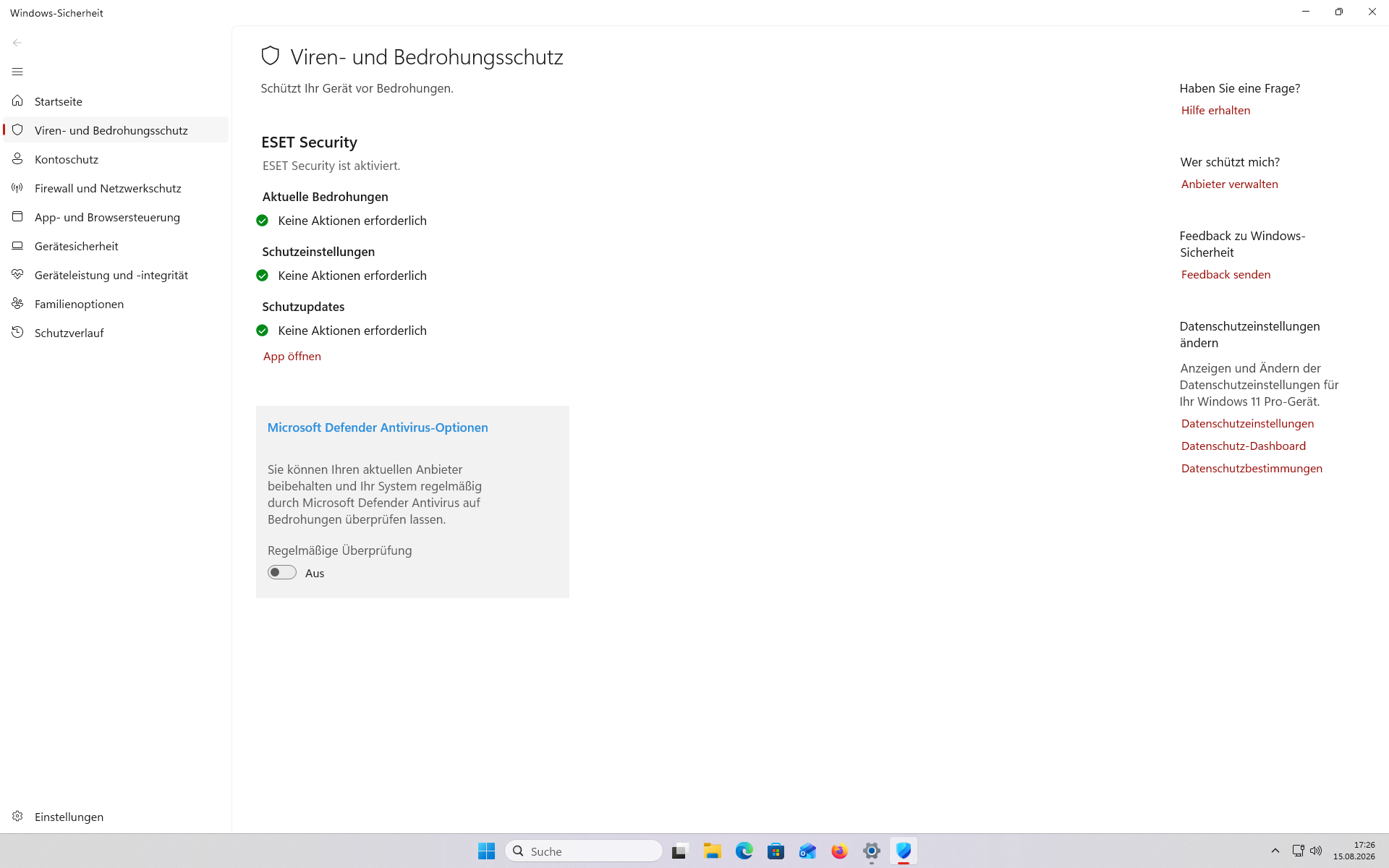
Task: Click green check under Schutzeinstellungen
Action: (262, 276)
